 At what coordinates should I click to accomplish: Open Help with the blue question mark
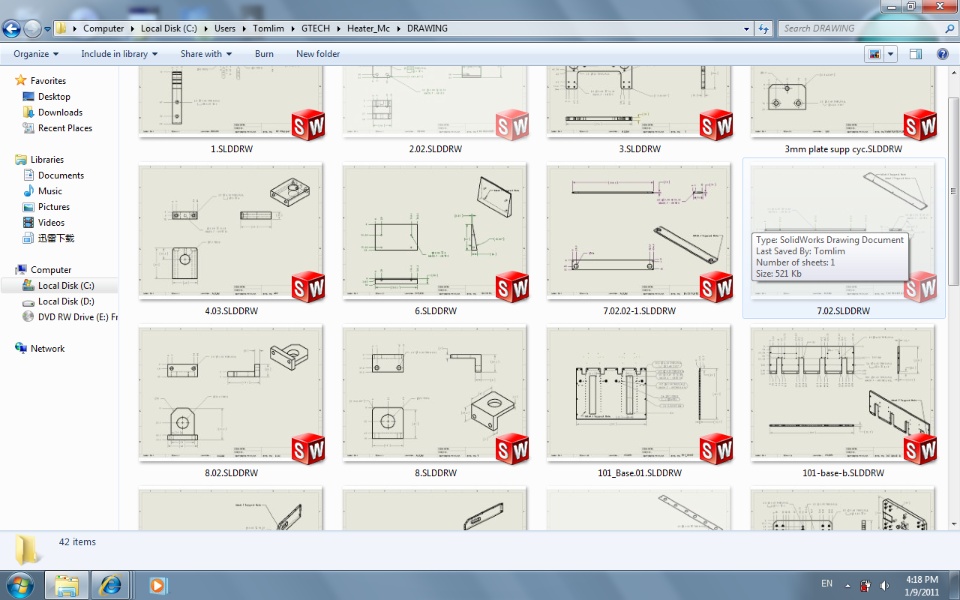pyautogui.click(x=943, y=54)
